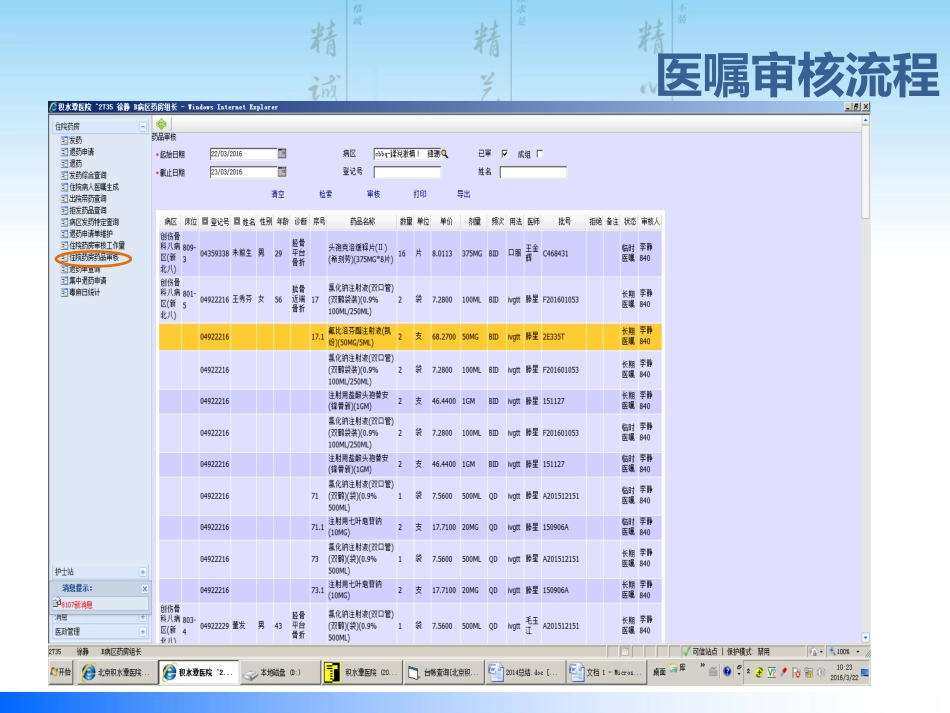This screenshot has width=950, height=713.
Task: Click the scrollbar down arrow of the page
Action: click(x=865, y=638)
